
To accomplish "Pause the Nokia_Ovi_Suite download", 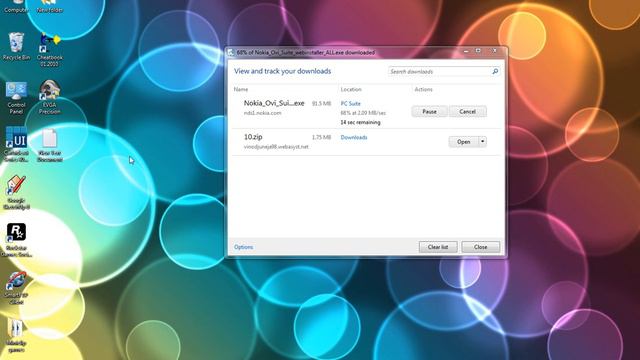I will [429, 111].
